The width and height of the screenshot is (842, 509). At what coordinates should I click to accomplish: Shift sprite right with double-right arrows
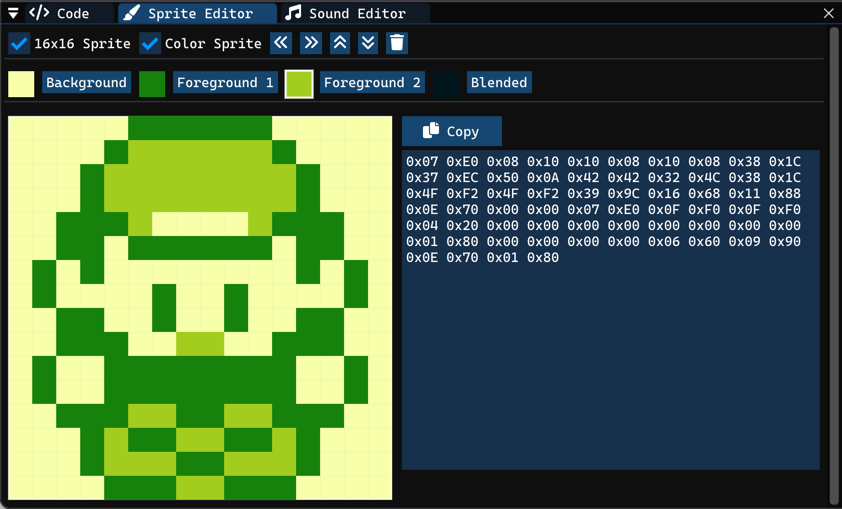tap(311, 43)
